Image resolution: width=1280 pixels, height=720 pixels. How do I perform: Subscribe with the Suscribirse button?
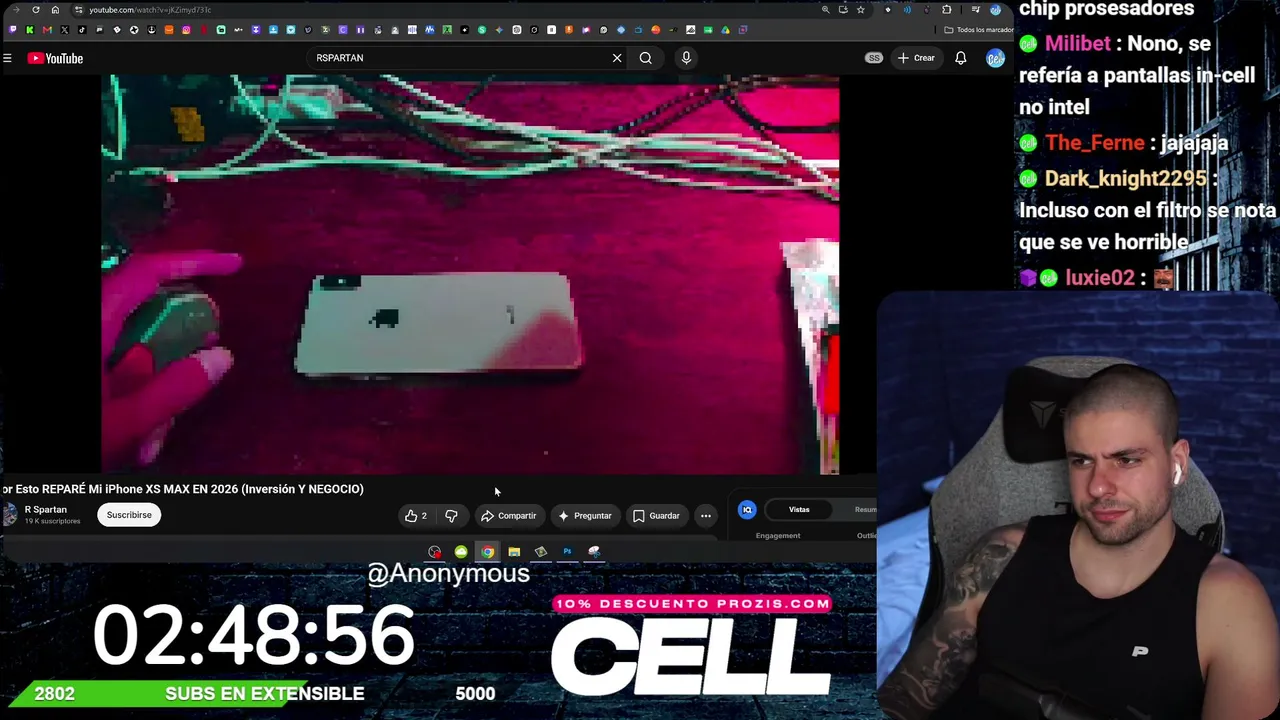tap(129, 515)
